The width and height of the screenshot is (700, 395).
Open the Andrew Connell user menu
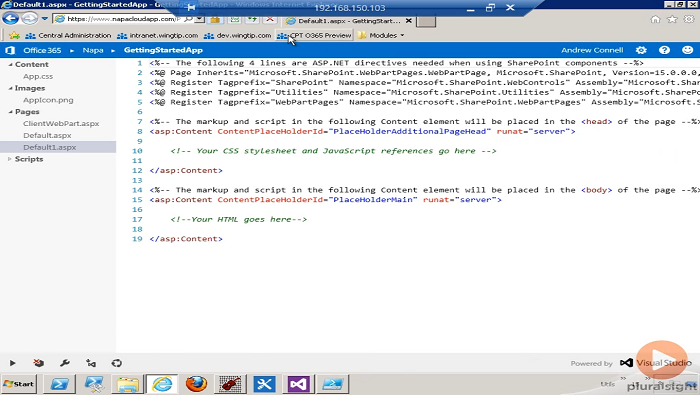point(592,50)
